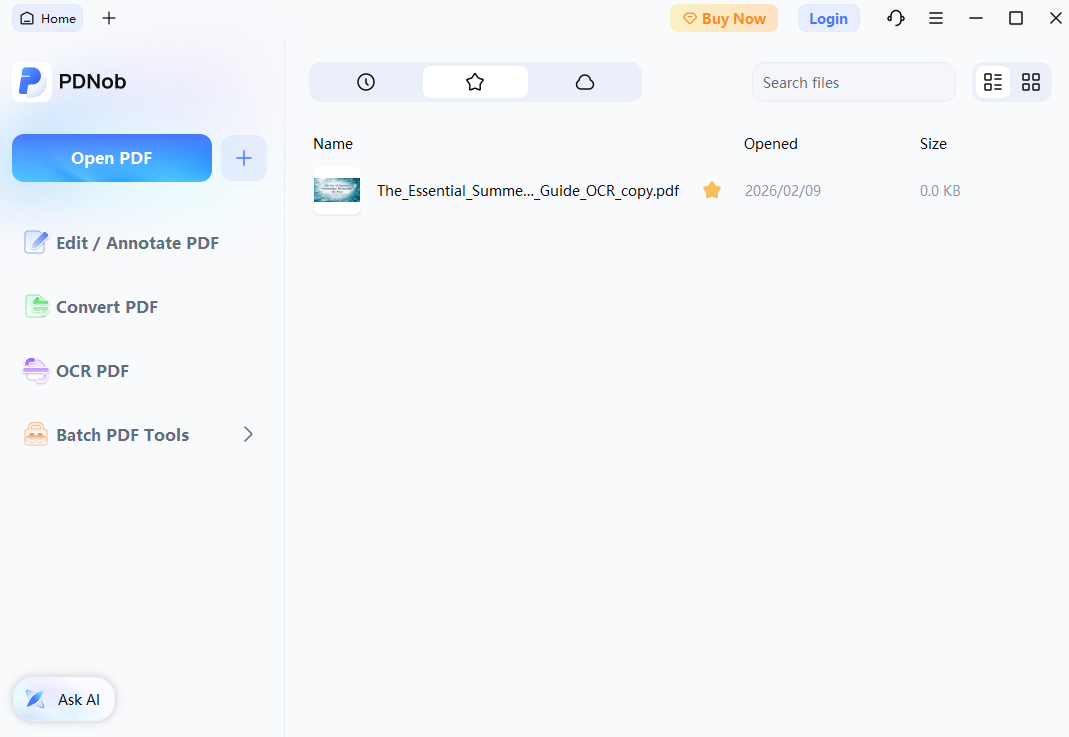Open OCR PDF tool
The height and width of the screenshot is (737, 1069).
click(x=92, y=371)
